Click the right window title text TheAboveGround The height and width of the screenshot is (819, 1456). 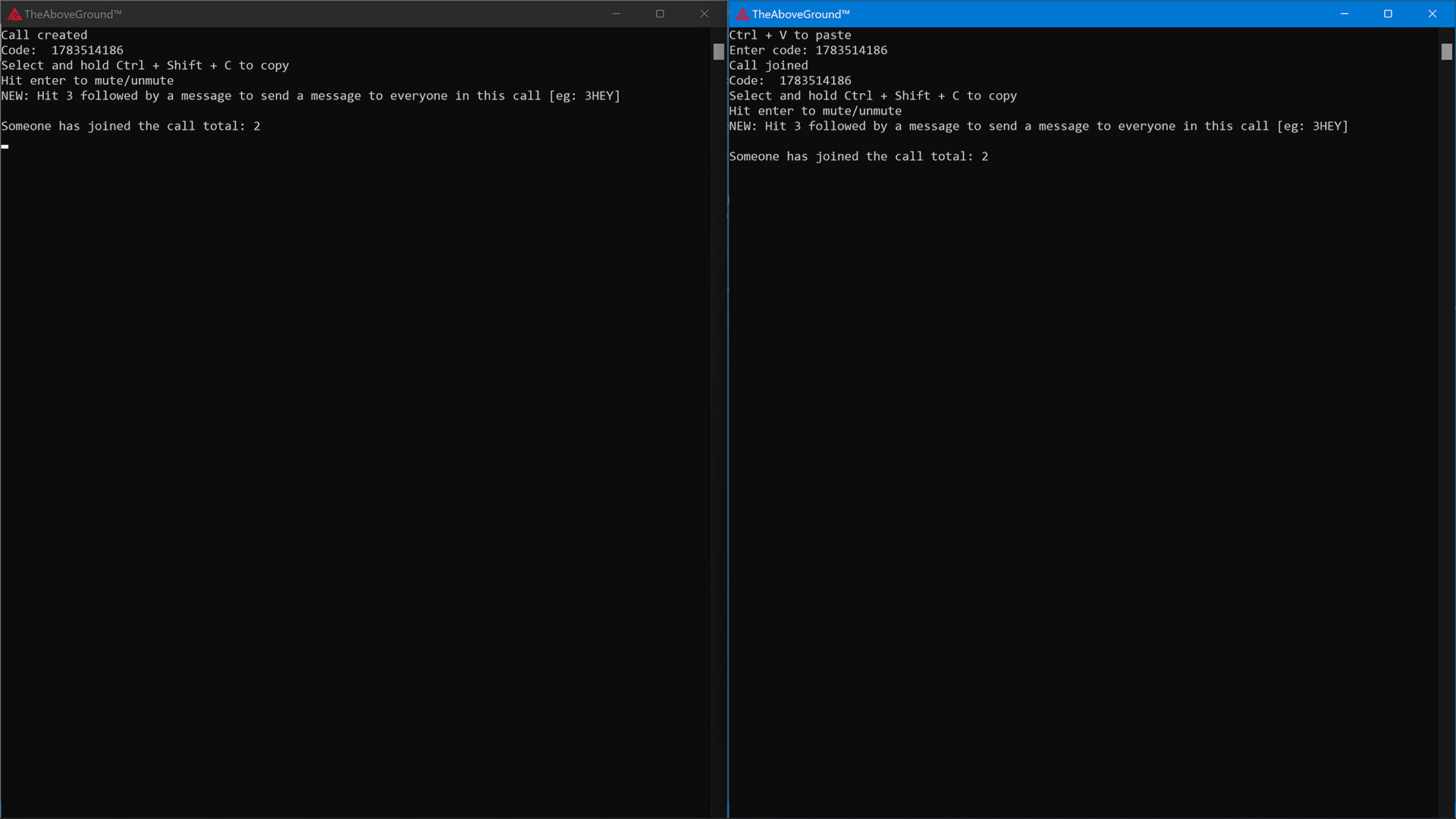[801, 14]
